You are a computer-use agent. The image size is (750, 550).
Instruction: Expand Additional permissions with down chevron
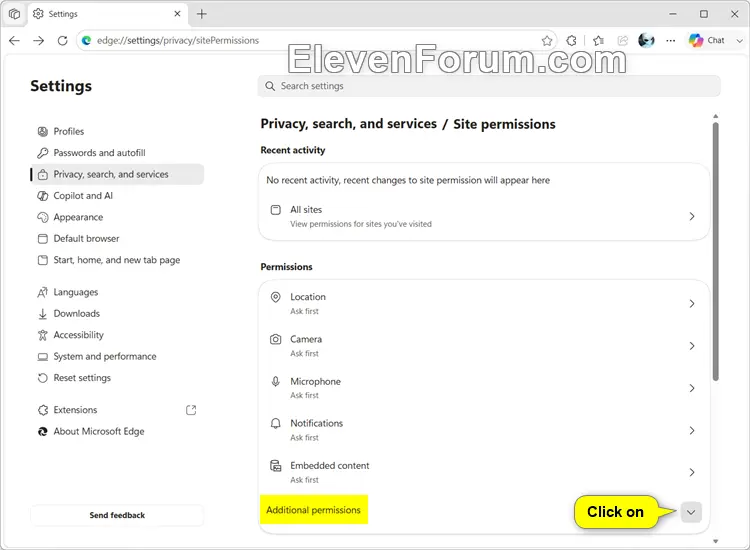[x=691, y=512]
